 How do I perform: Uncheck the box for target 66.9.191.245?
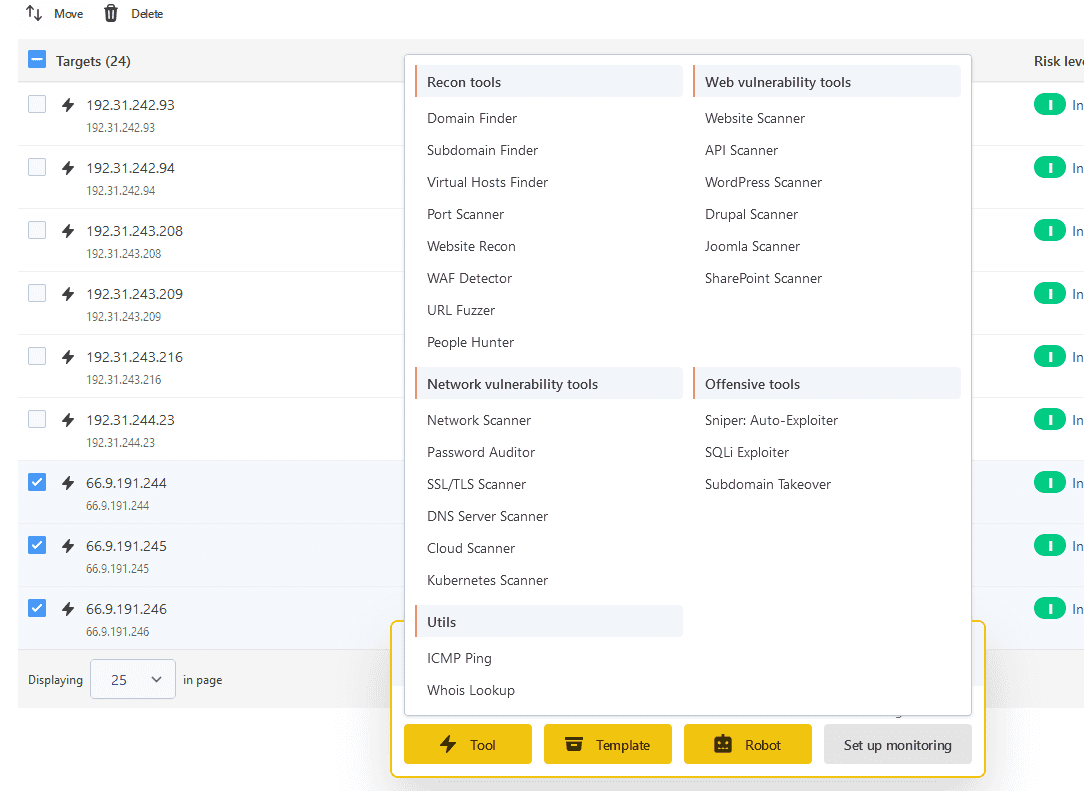click(x=37, y=545)
